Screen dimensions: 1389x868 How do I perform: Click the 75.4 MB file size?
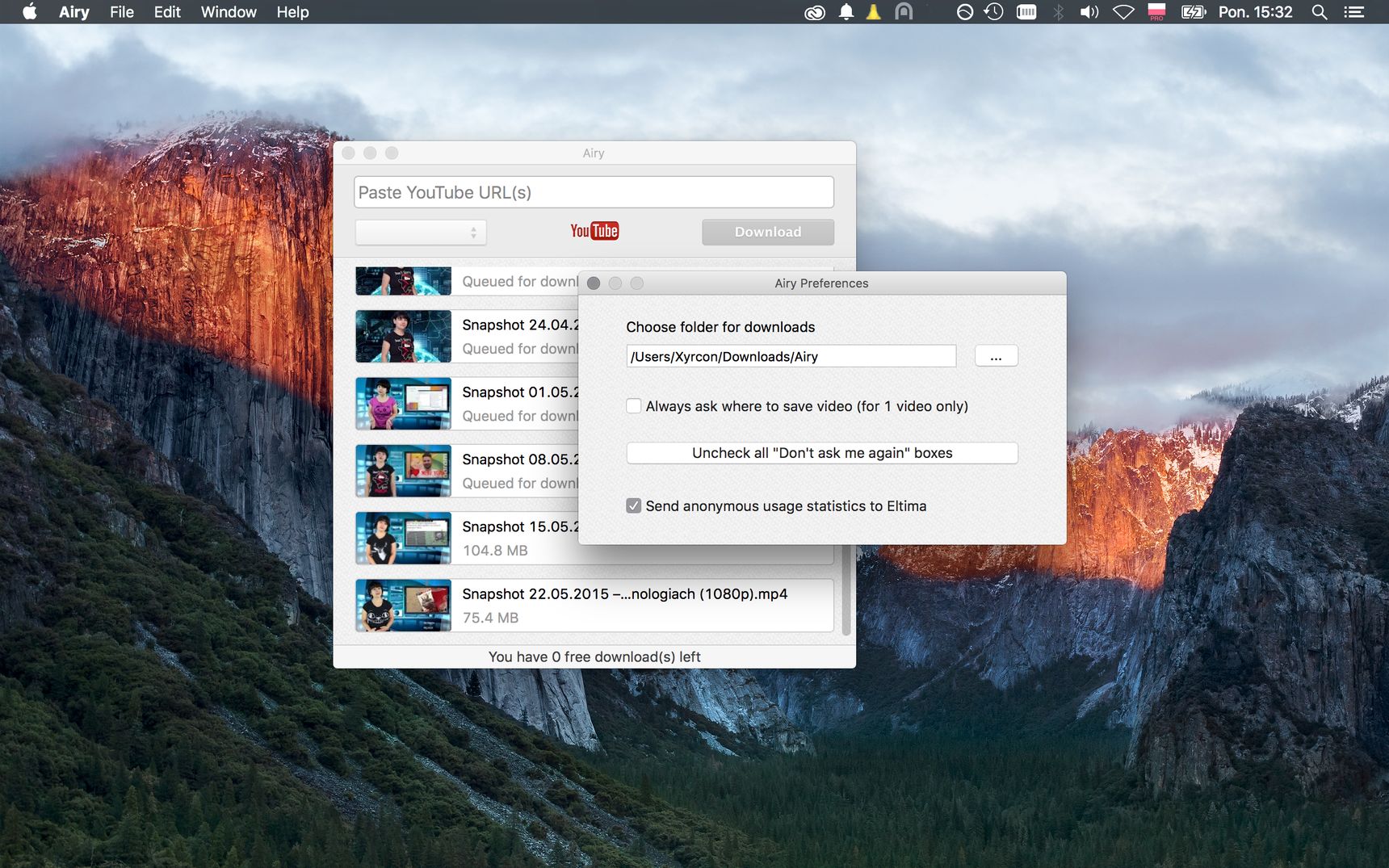coord(490,618)
